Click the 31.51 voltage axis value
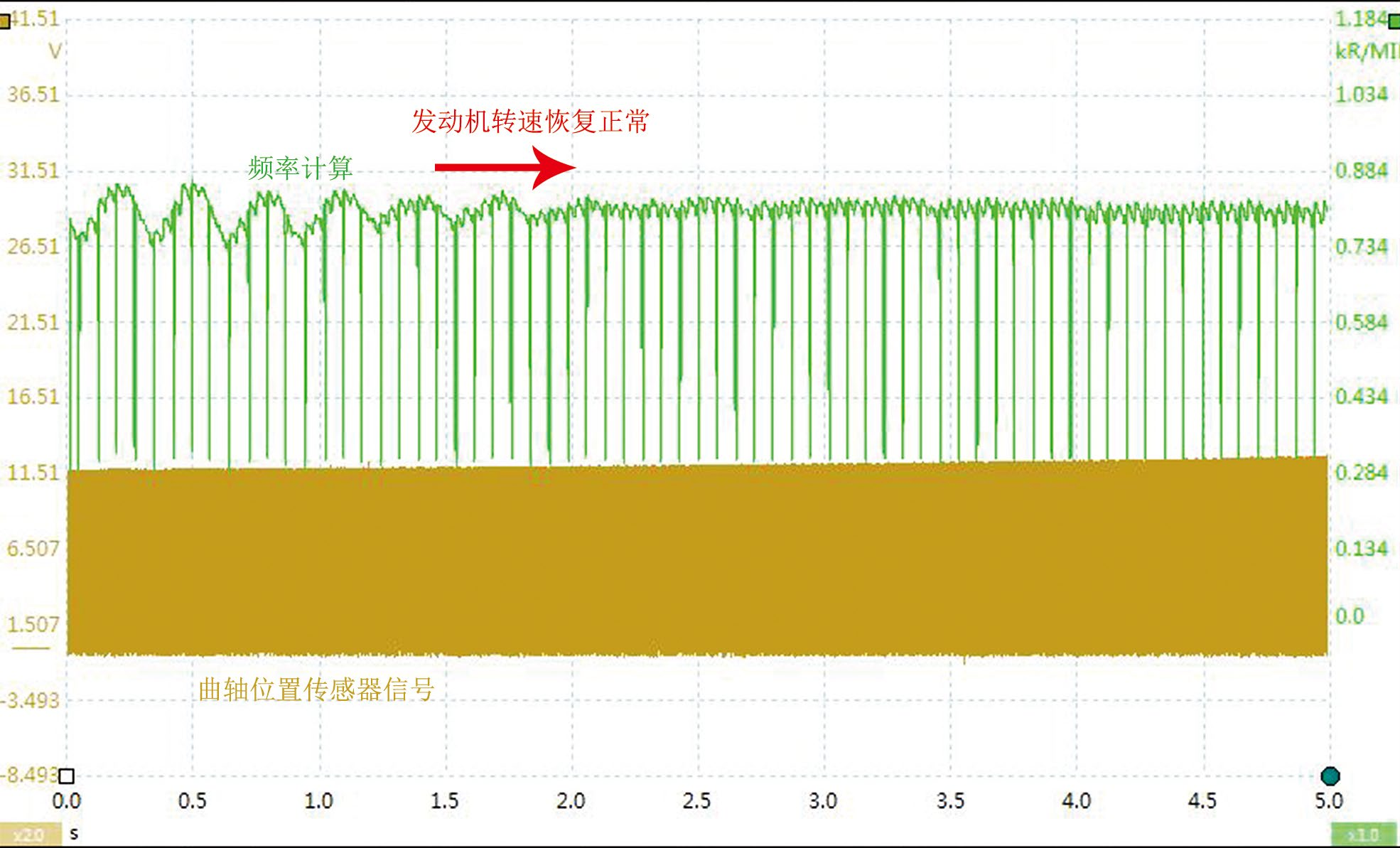 click(33, 171)
